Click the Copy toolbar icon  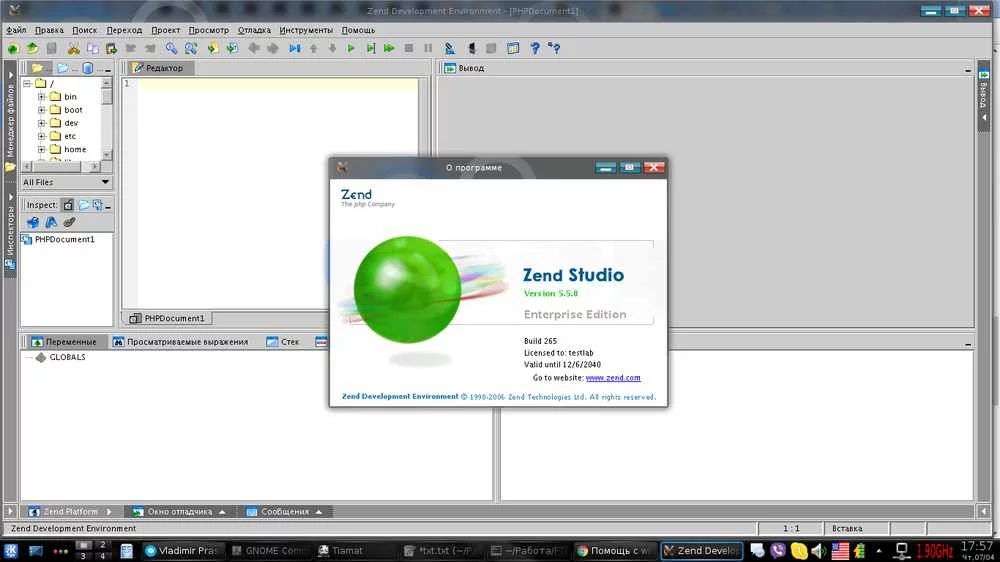pos(92,48)
